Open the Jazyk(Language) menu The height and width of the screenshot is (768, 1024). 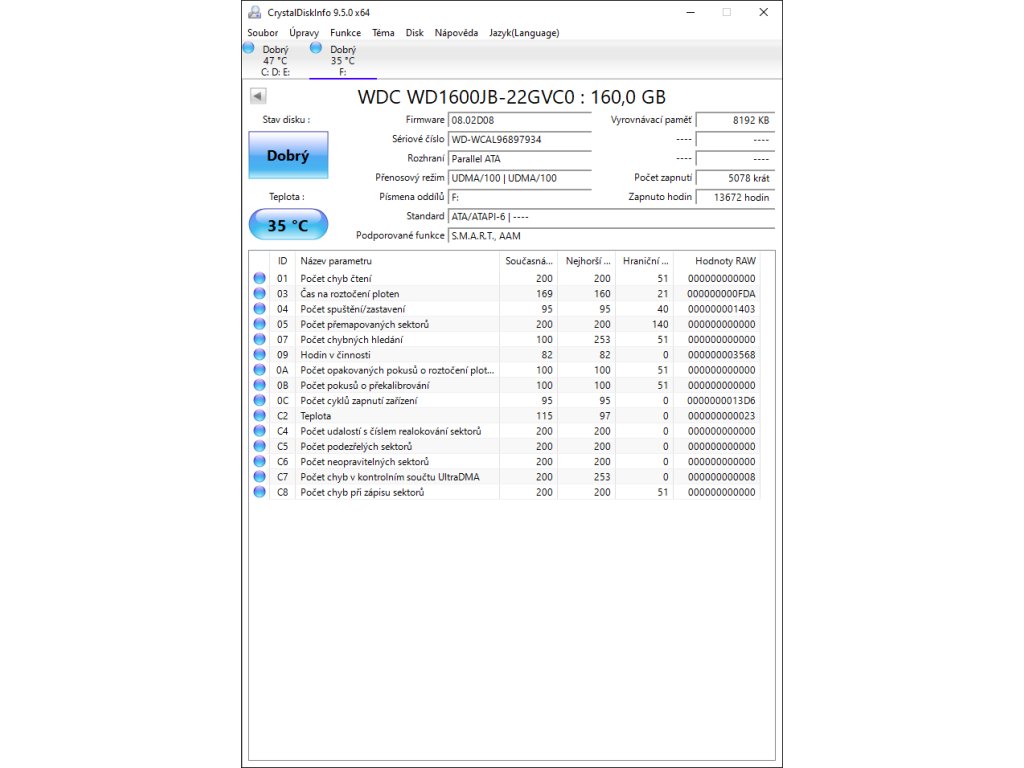pyautogui.click(x=524, y=33)
